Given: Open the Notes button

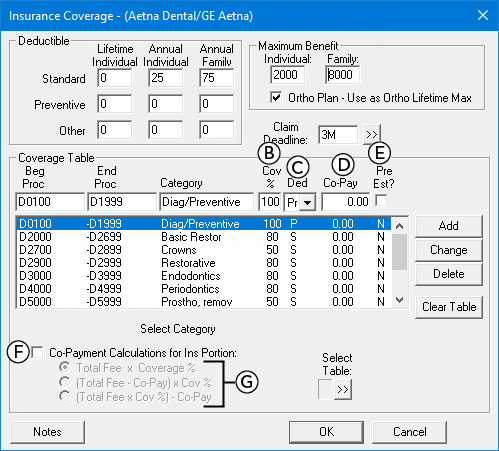Looking at the screenshot, I should tap(47, 432).
